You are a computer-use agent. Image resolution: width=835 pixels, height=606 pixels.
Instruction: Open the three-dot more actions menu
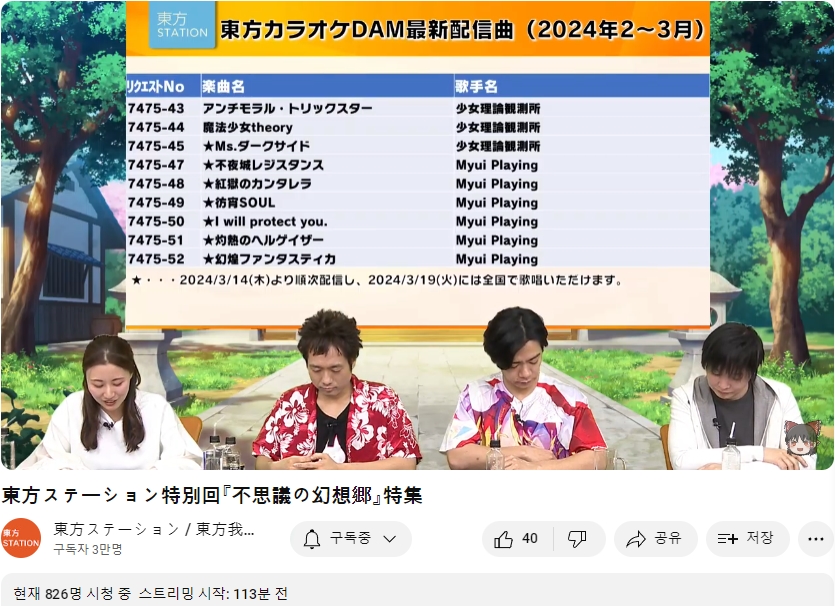[x=815, y=539]
